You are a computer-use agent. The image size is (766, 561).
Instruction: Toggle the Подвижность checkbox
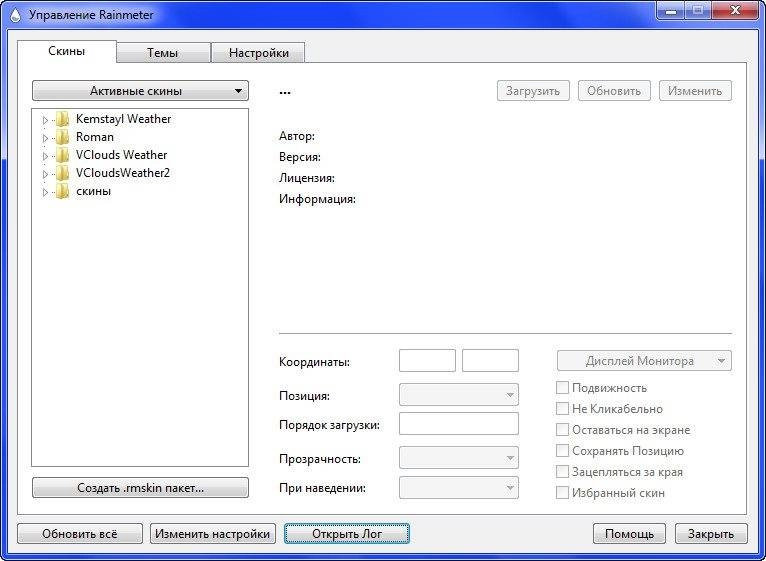tap(562, 388)
